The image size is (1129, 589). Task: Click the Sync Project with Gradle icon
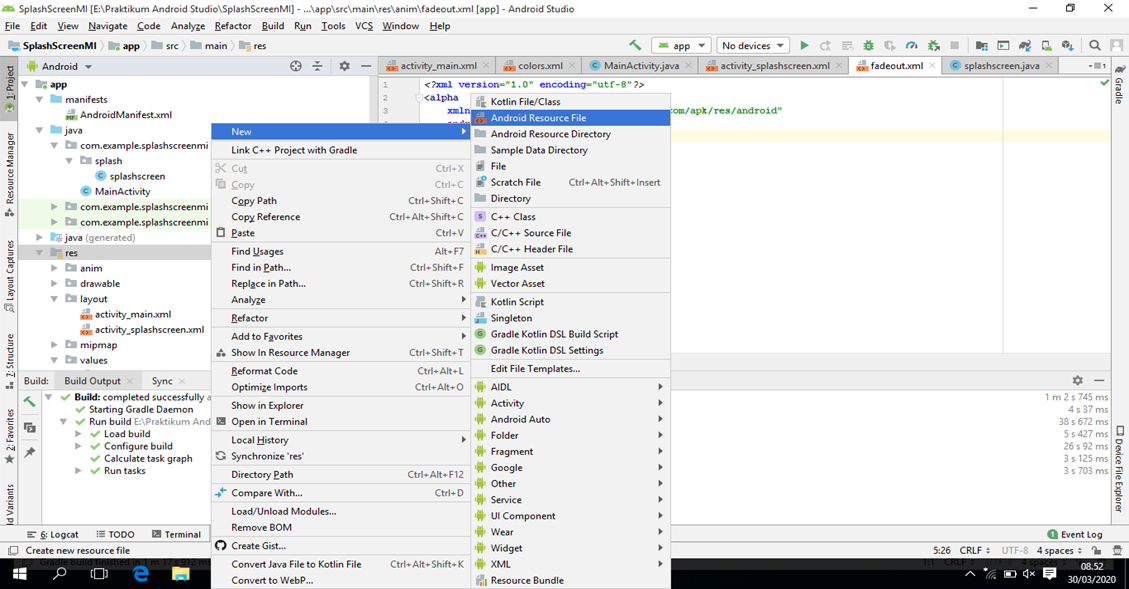1025,45
